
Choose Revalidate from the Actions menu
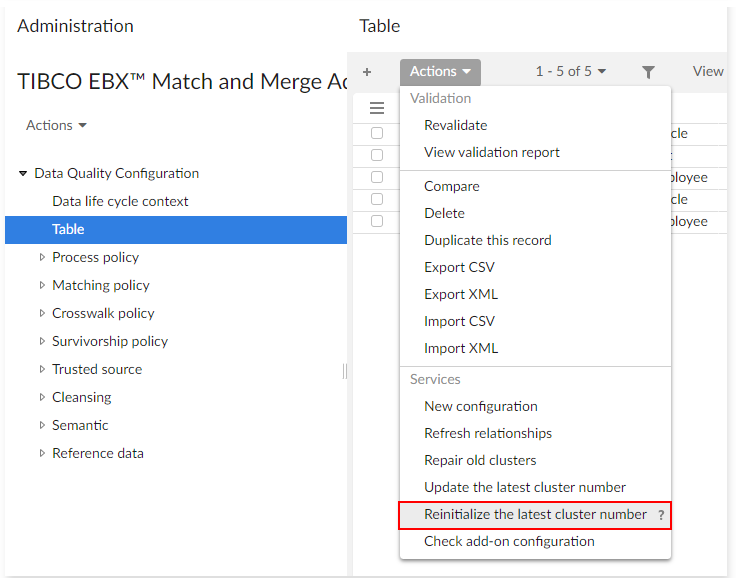click(456, 125)
